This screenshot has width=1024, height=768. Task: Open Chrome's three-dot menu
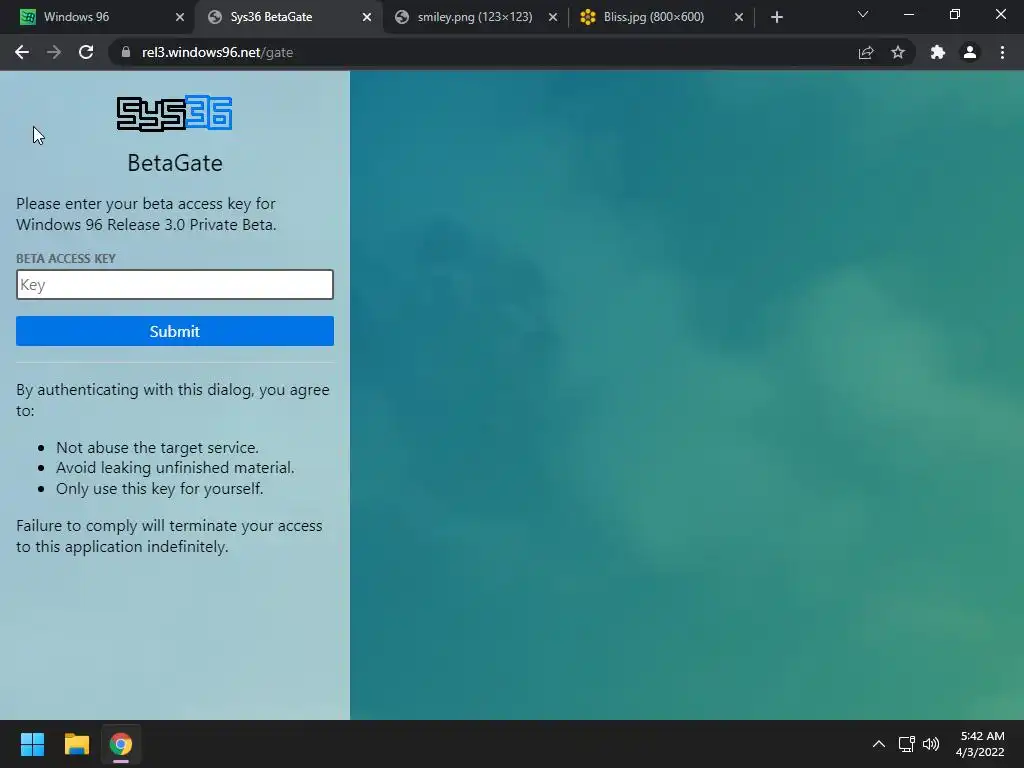(1002, 52)
